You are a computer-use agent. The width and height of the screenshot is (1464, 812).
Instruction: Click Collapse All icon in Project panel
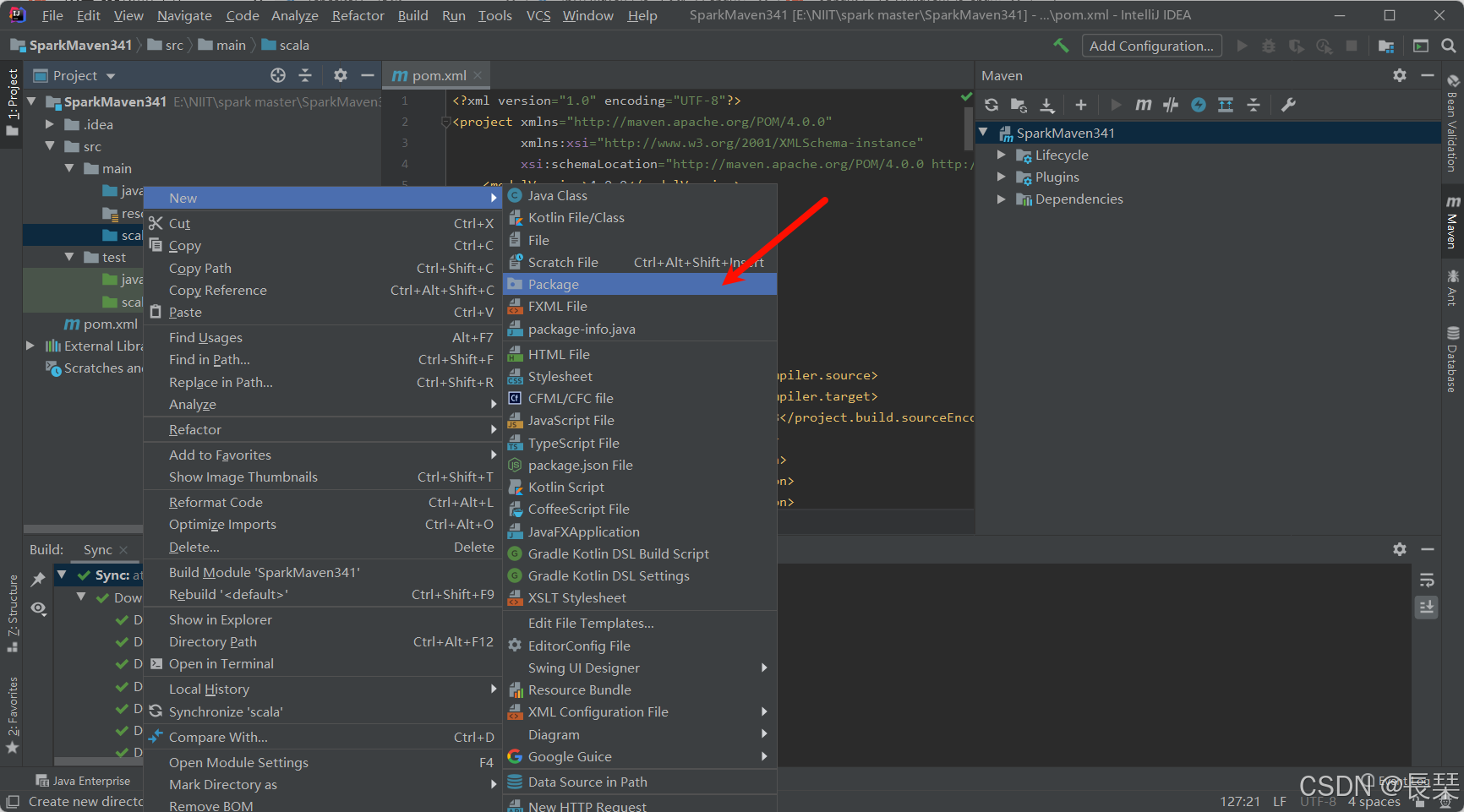coord(305,75)
